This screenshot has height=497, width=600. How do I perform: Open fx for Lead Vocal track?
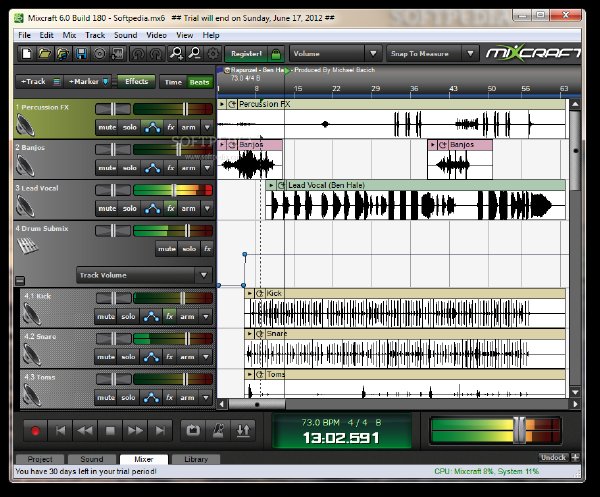171,209
